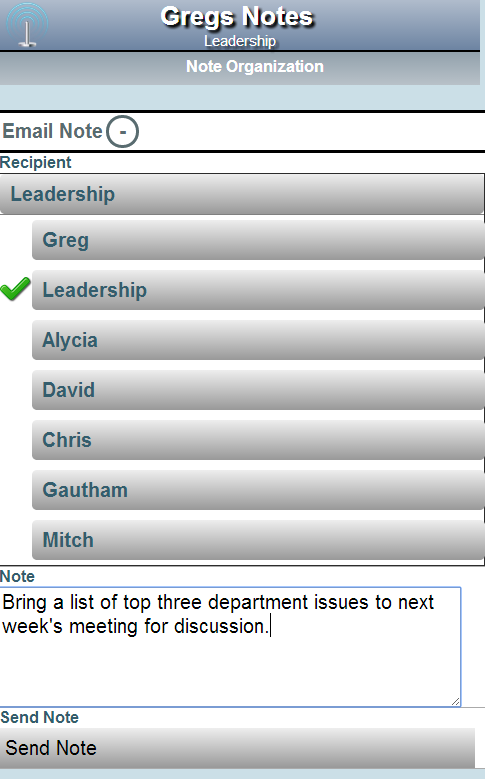Viewport: 486px width, 779px height.
Task: Pick Mitch in the recipient list
Action: pyautogui.click(x=258, y=540)
